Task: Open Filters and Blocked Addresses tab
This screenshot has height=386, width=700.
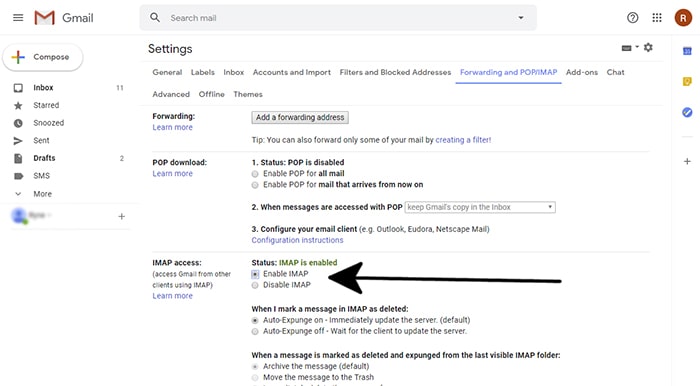Action: click(x=395, y=72)
